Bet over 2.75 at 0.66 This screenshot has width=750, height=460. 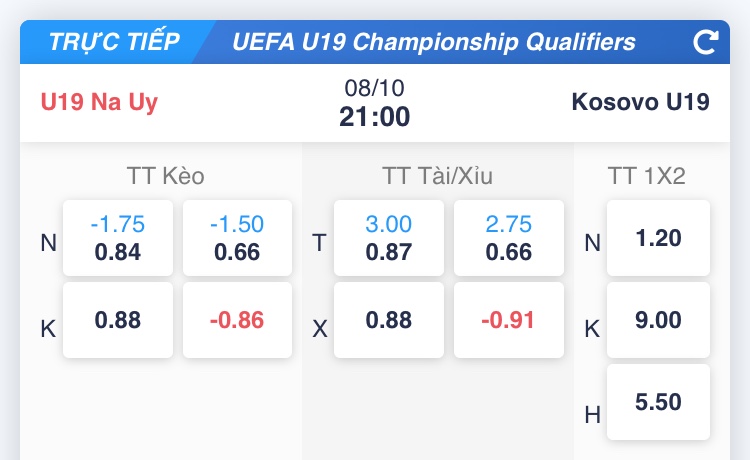coord(508,238)
